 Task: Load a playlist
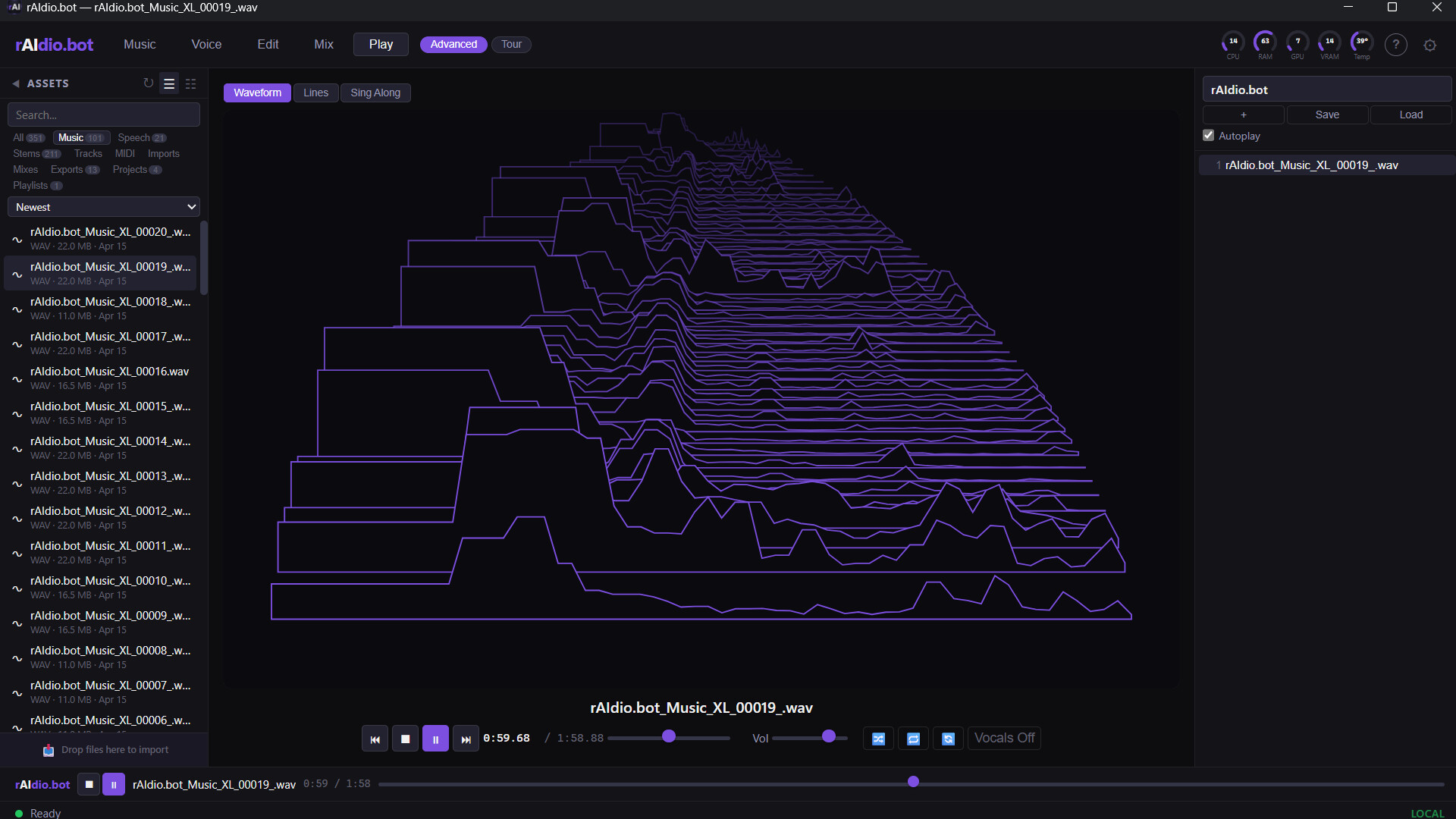point(1411,115)
